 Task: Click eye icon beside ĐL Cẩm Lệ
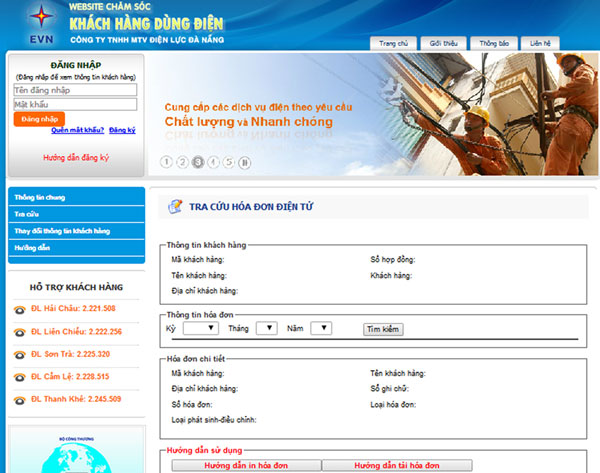point(20,377)
